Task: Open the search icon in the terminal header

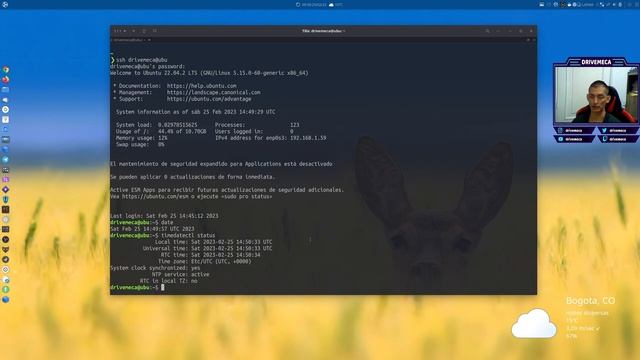Action: pos(487,31)
